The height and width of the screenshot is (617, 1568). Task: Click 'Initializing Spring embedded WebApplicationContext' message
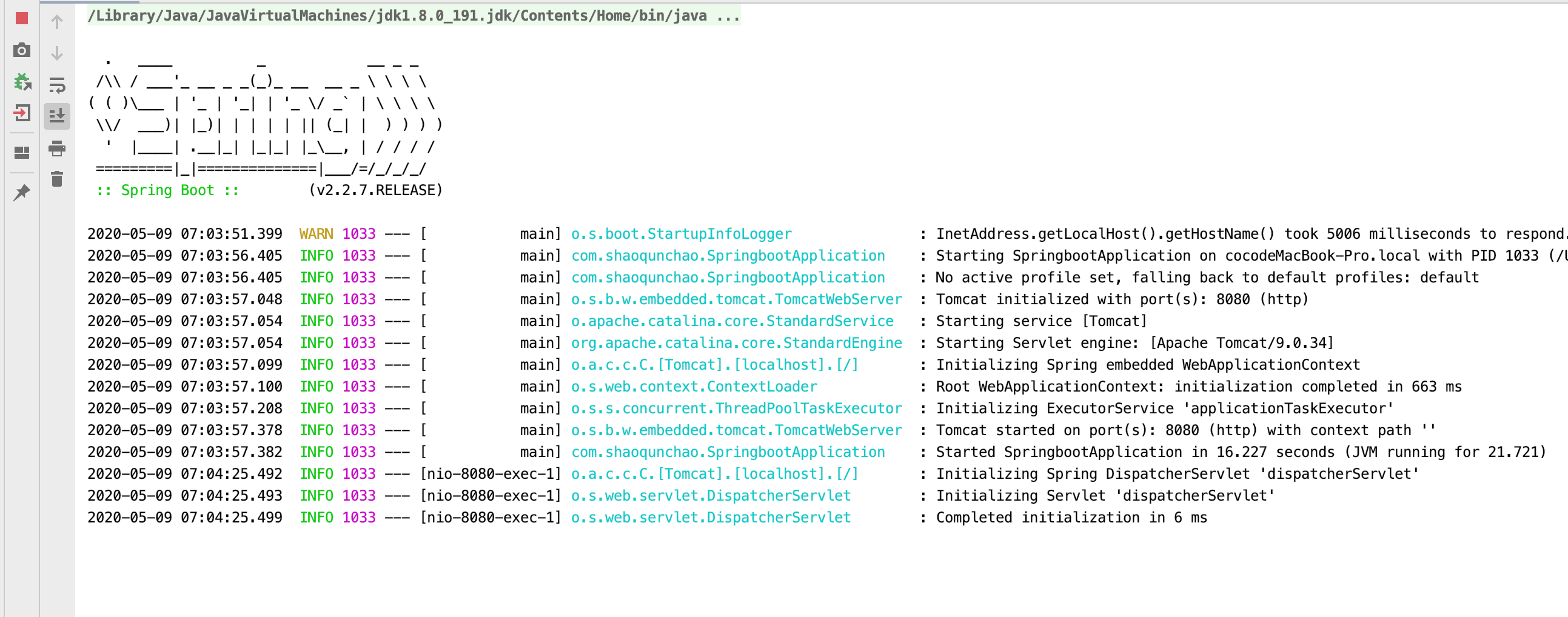coord(1147,365)
